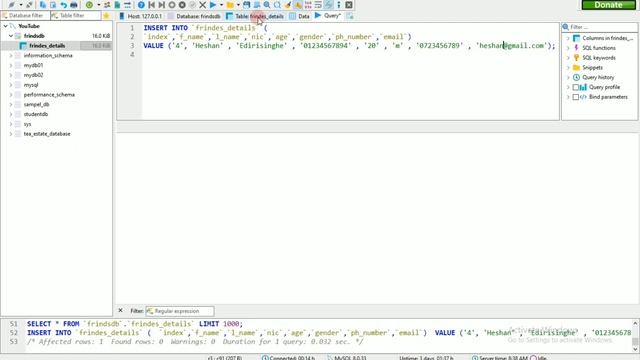Close the log filter with X

tap(120, 311)
